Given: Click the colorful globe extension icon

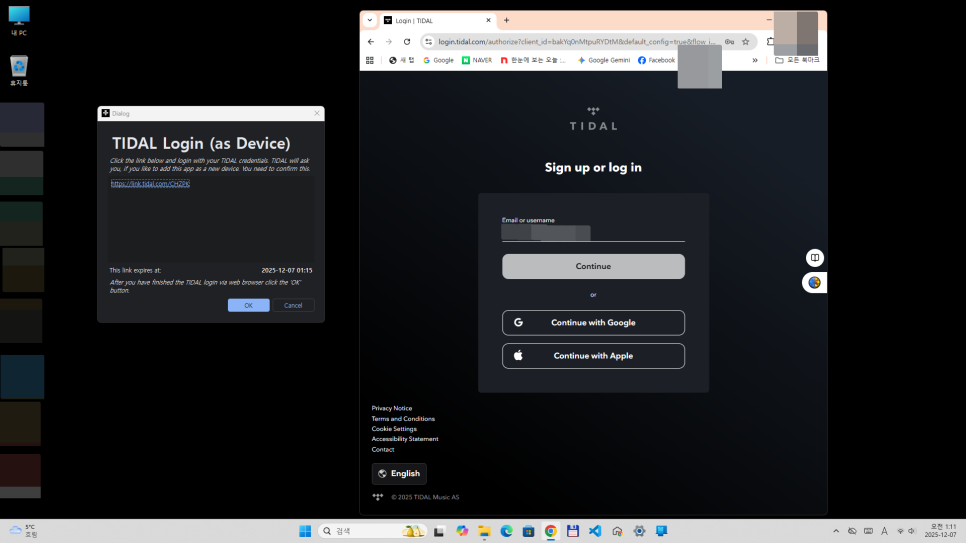Looking at the screenshot, I should tap(814, 282).
